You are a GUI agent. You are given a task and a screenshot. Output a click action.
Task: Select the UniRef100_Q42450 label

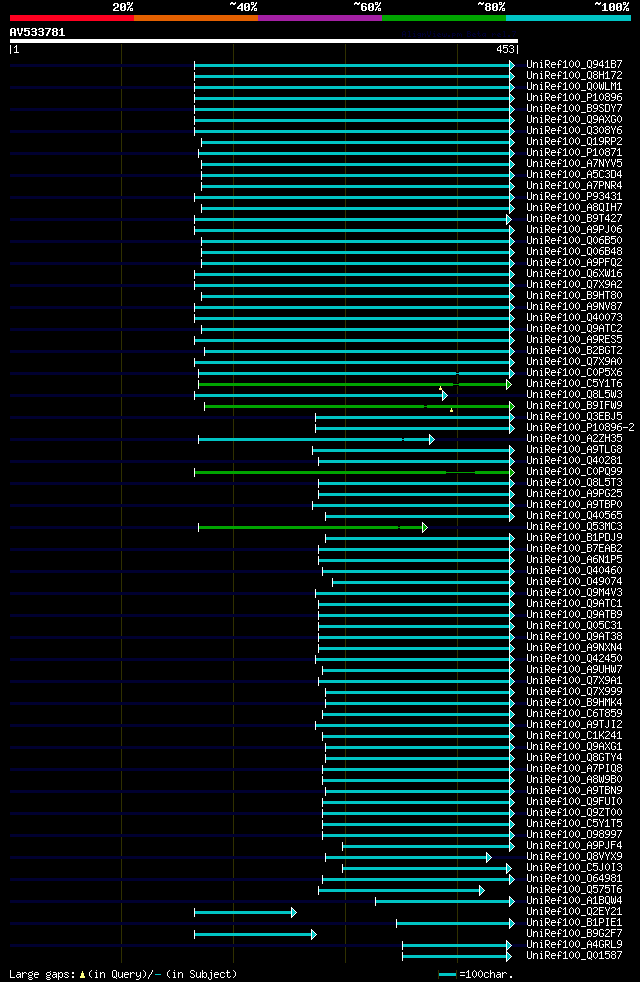[x=574, y=659]
